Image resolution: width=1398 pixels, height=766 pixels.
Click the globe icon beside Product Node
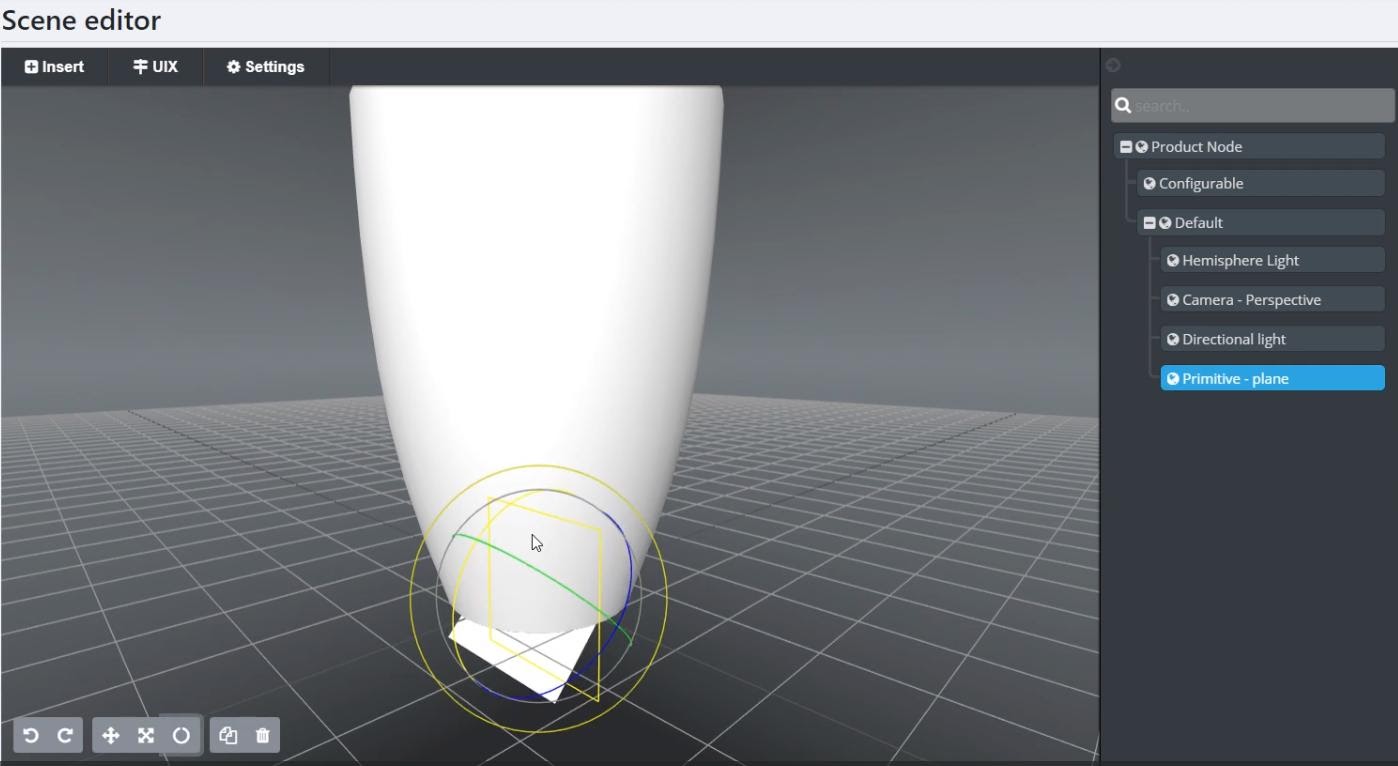click(x=1141, y=147)
